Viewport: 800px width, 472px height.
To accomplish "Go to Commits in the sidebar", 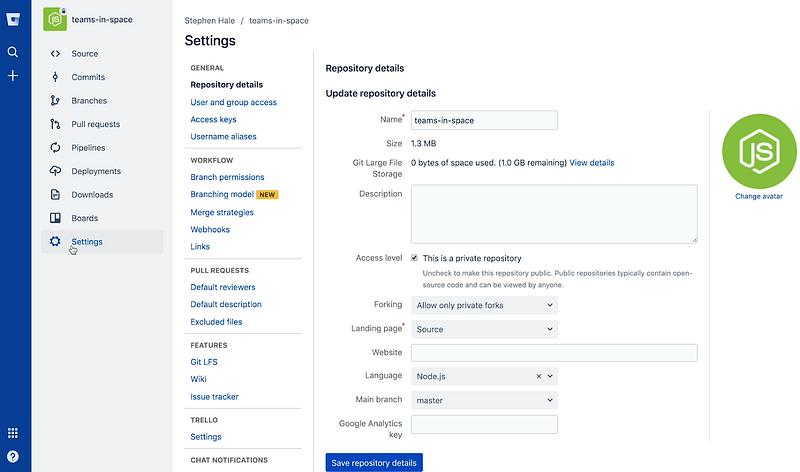I will 88,77.
